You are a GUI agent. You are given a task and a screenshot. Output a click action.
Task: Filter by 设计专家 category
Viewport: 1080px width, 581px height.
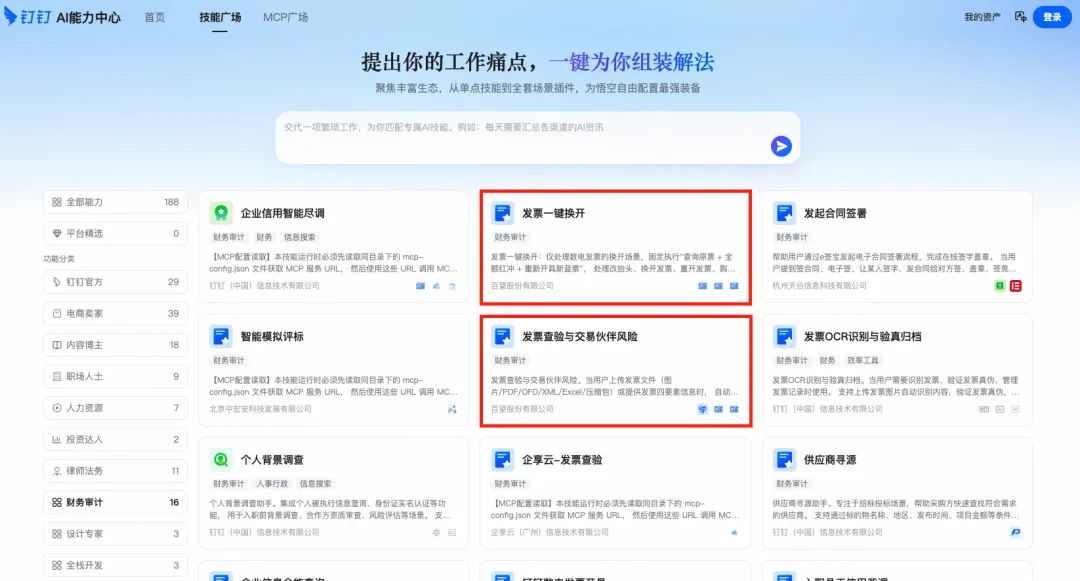(x=115, y=534)
